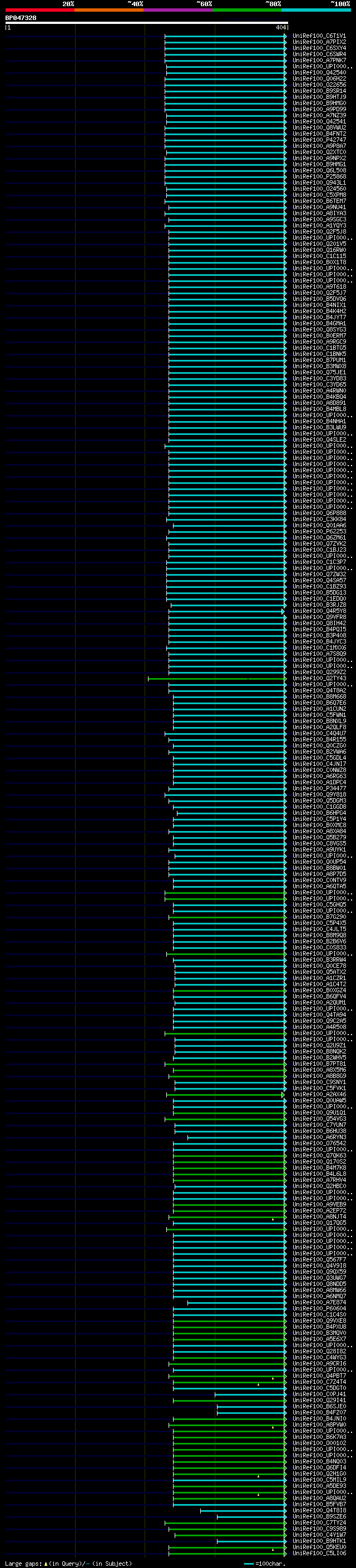The height and width of the screenshot is (1568, 356).
Task: Select the UniRef100_A9PD99 label
Action: point(319,109)
